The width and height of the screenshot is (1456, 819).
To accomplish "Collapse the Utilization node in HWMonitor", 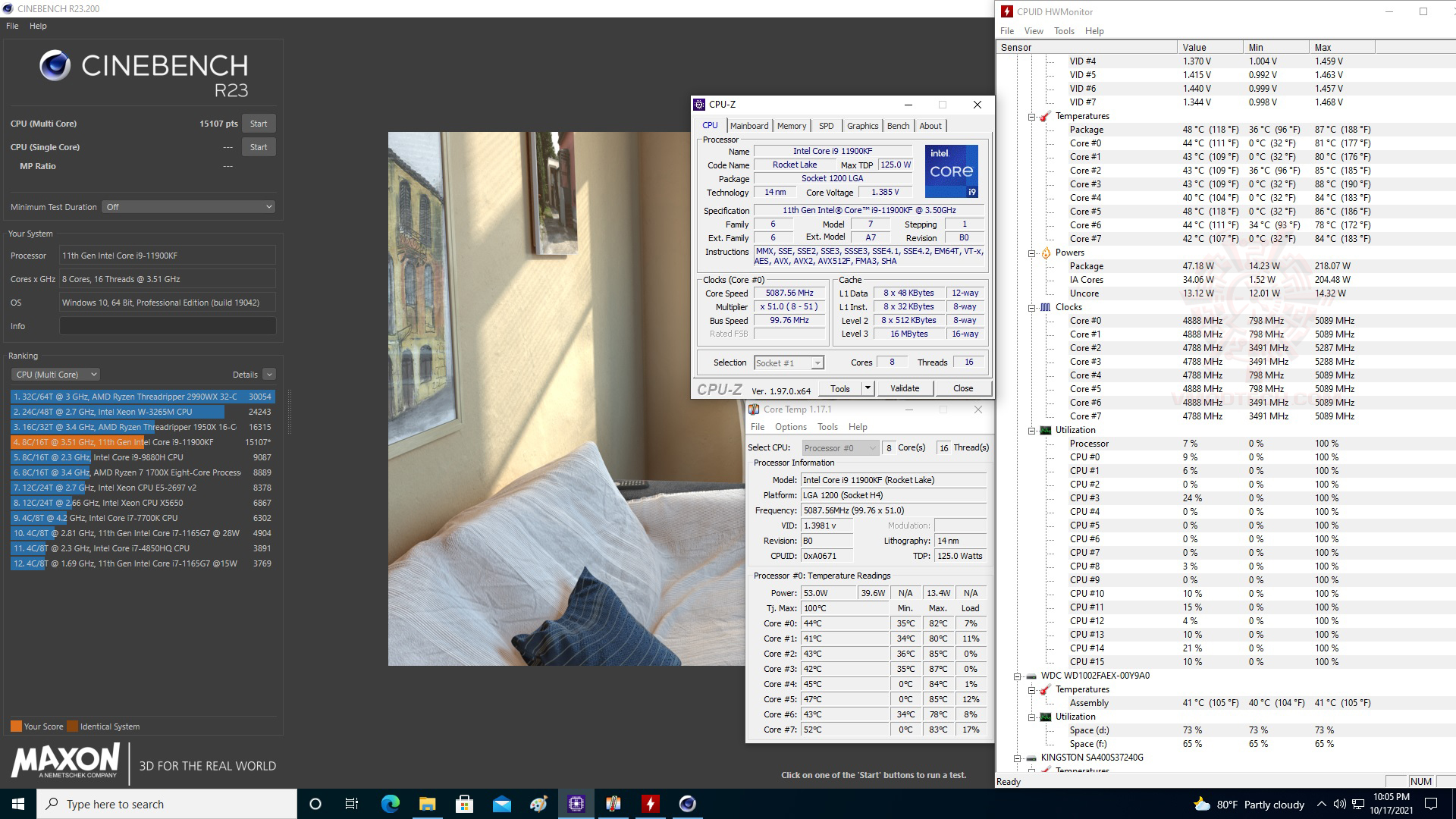I will 1031,431.
